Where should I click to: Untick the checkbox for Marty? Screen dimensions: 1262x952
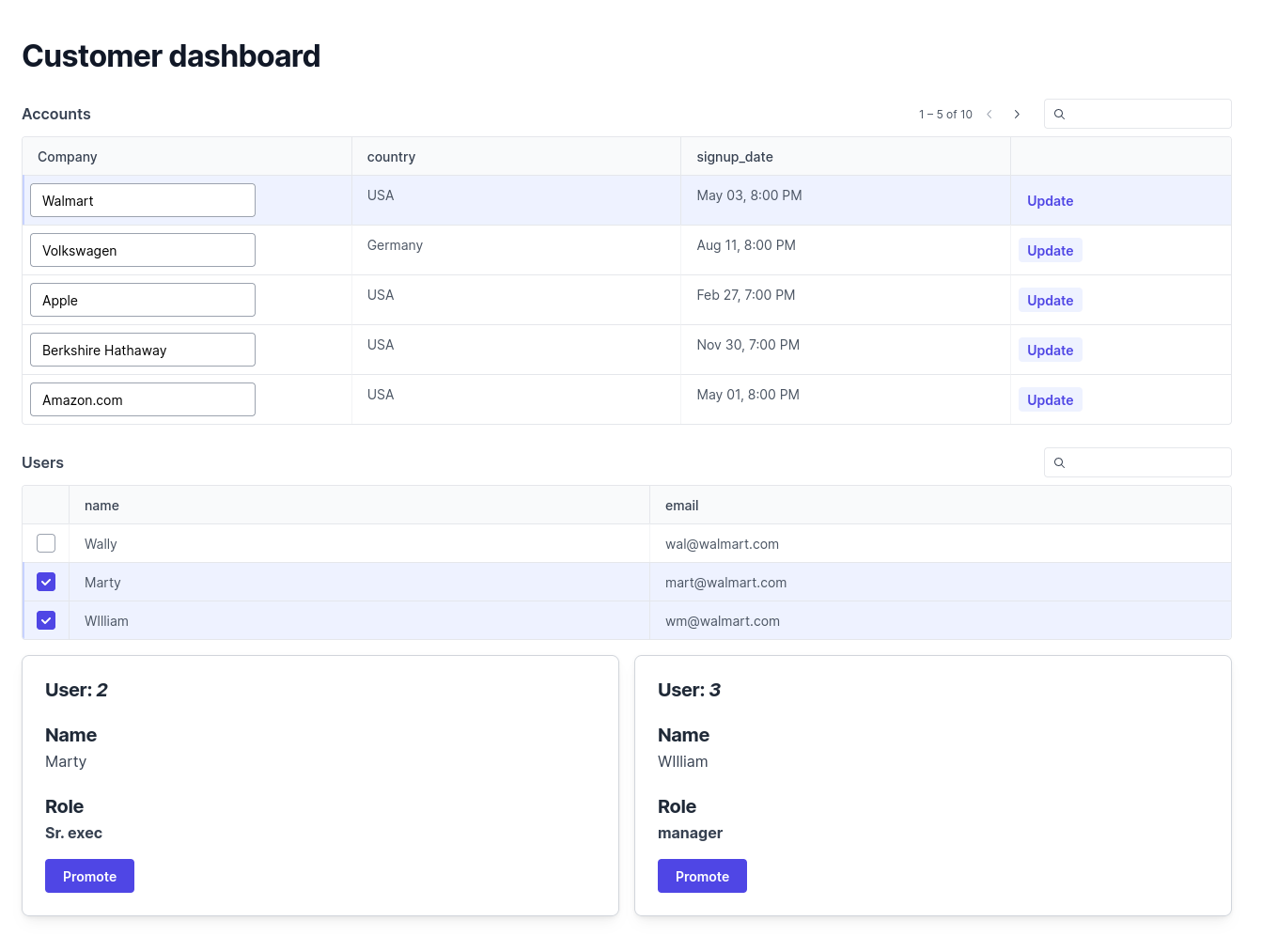[46, 582]
